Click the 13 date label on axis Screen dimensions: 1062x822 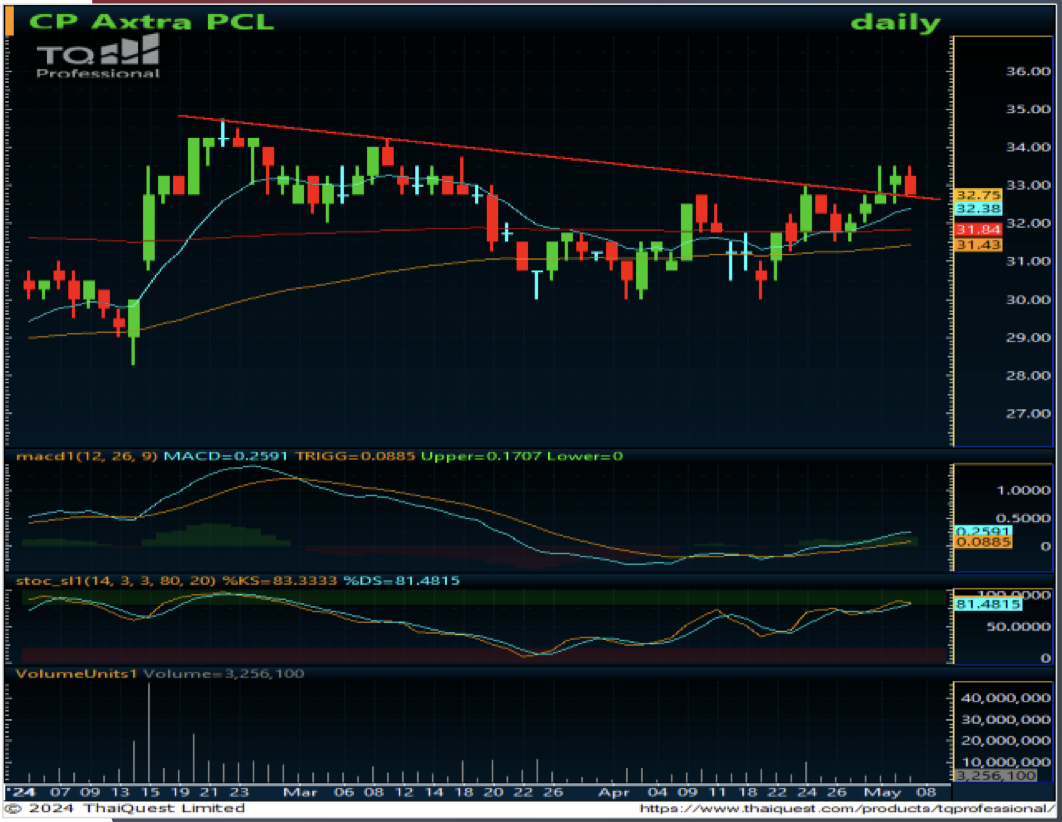[x=120, y=792]
